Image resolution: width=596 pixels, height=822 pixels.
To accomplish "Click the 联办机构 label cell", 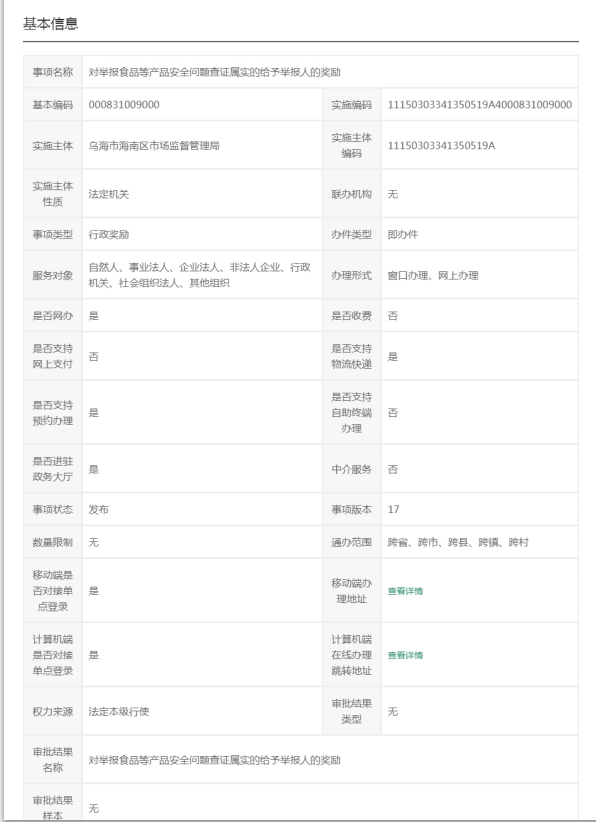I will click(x=352, y=194).
